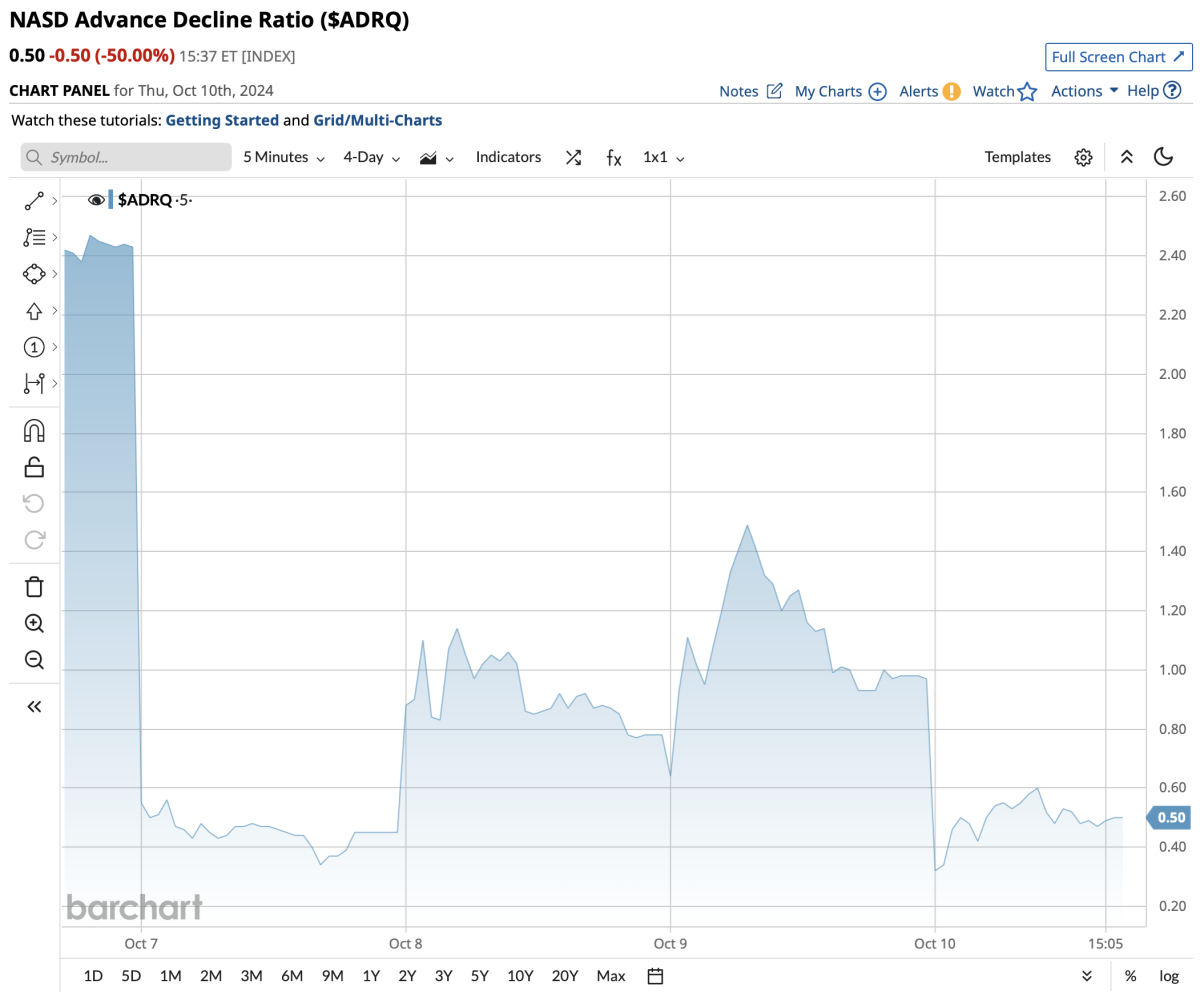The width and height of the screenshot is (1200, 992).
Task: Select the 1M time range
Action: [170, 976]
